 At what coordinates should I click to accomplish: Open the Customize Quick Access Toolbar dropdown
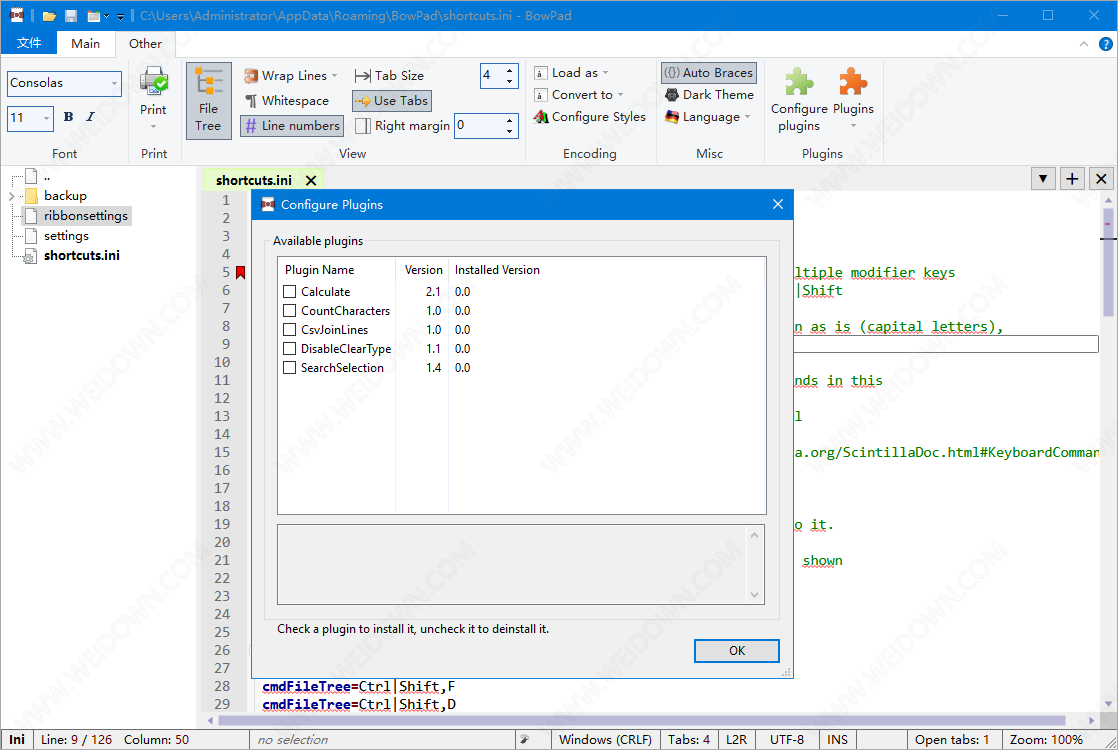tap(120, 16)
